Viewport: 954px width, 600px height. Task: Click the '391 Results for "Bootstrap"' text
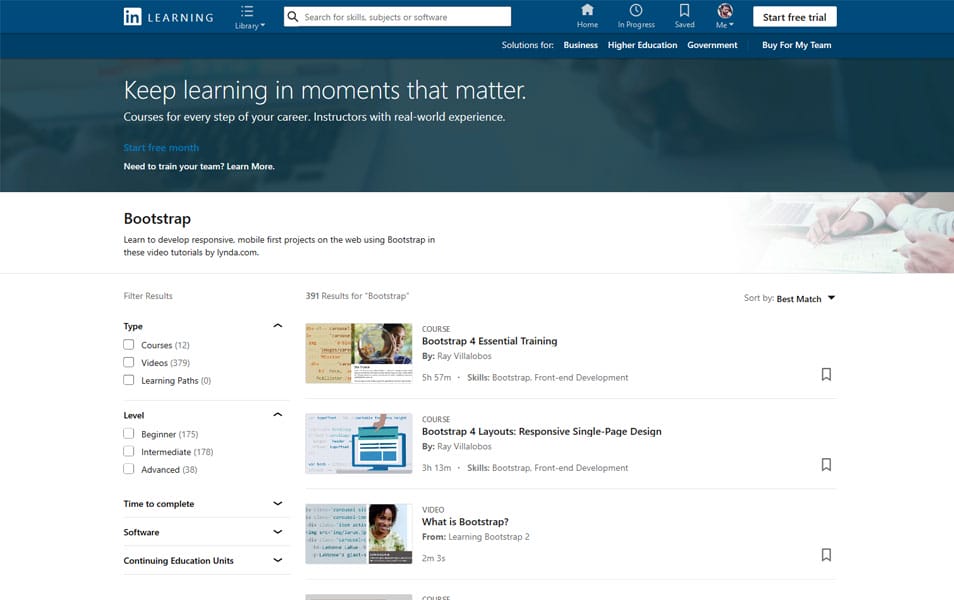(357, 296)
